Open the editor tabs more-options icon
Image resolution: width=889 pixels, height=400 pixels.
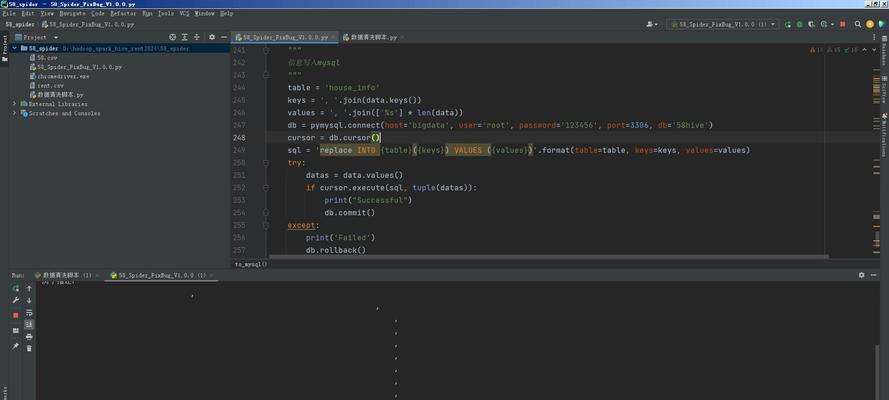pyautogui.click(x=876, y=37)
